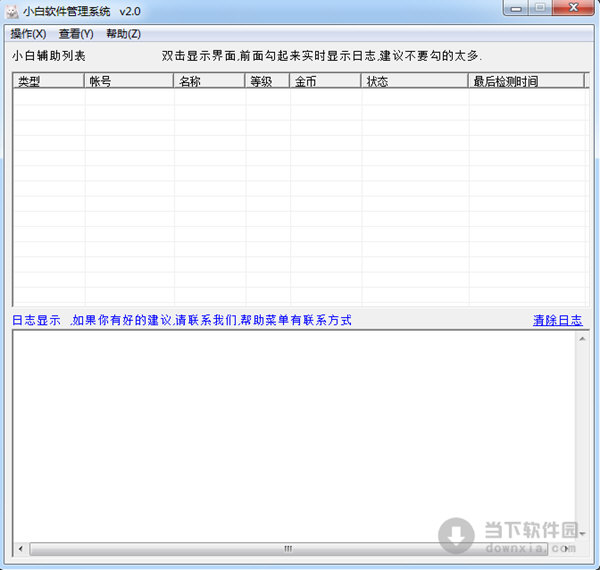
Task: Sort by the 等级 column header
Action: pos(267,81)
